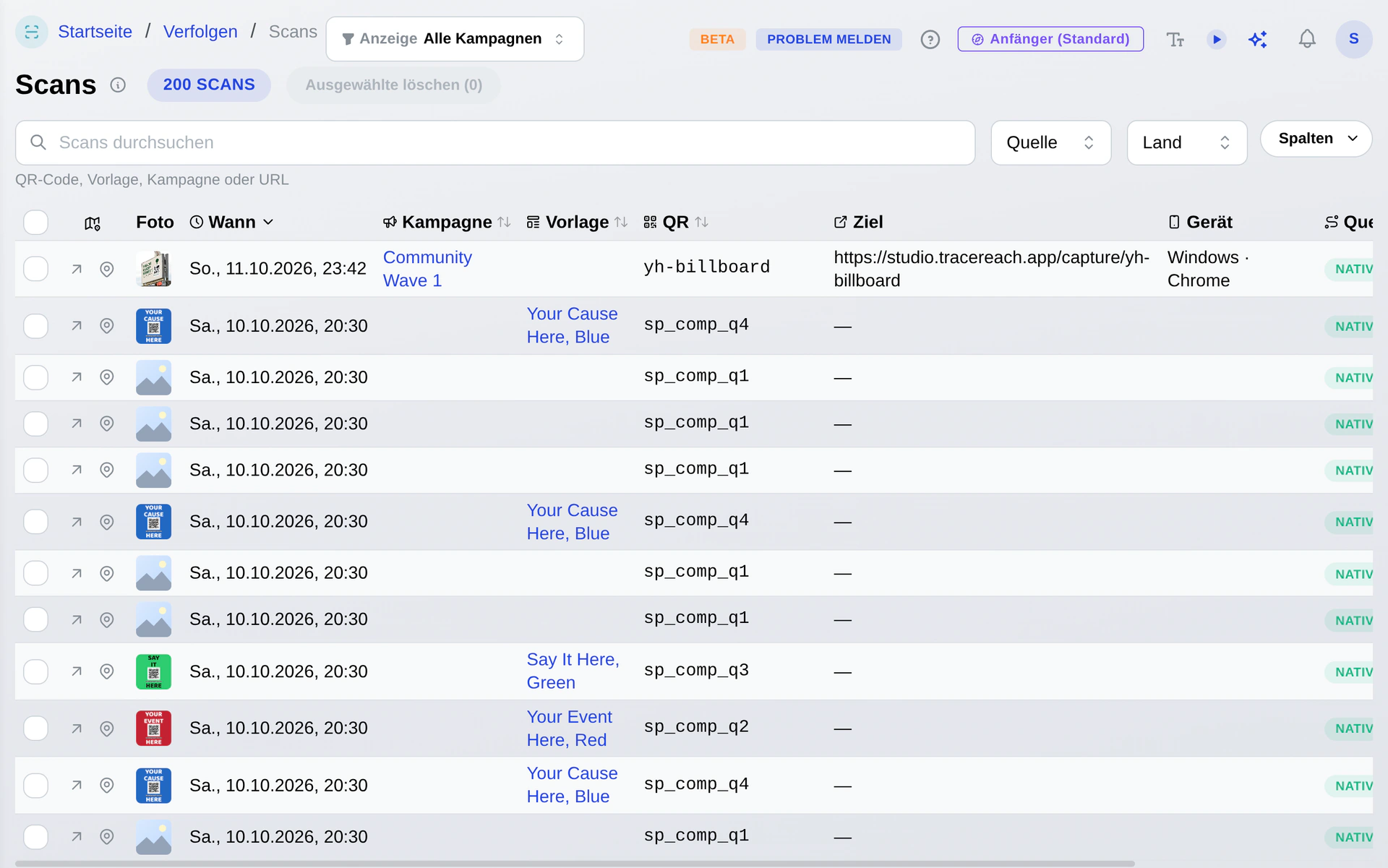Expand the Spalten columns menu

click(x=1316, y=139)
